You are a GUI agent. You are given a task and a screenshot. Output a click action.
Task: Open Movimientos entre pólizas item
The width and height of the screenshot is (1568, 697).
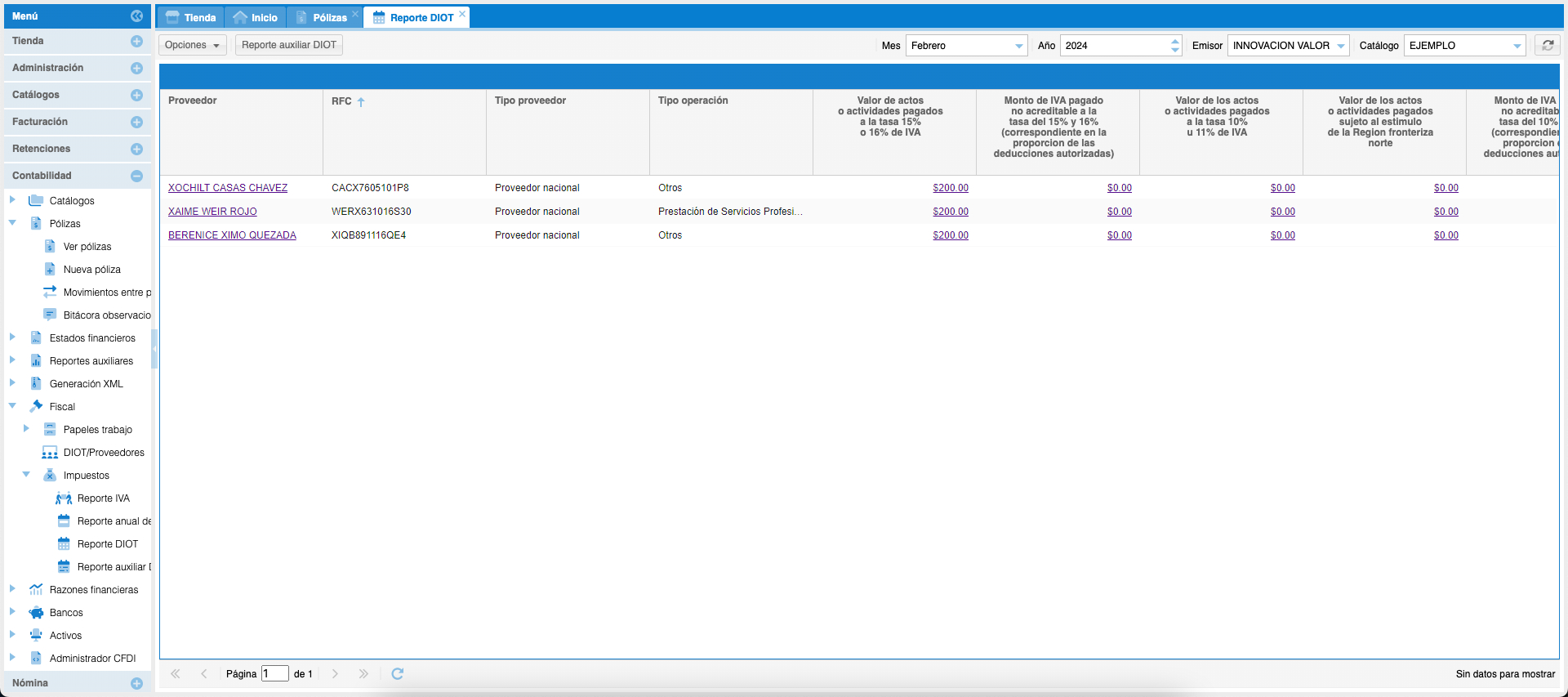[106, 293]
